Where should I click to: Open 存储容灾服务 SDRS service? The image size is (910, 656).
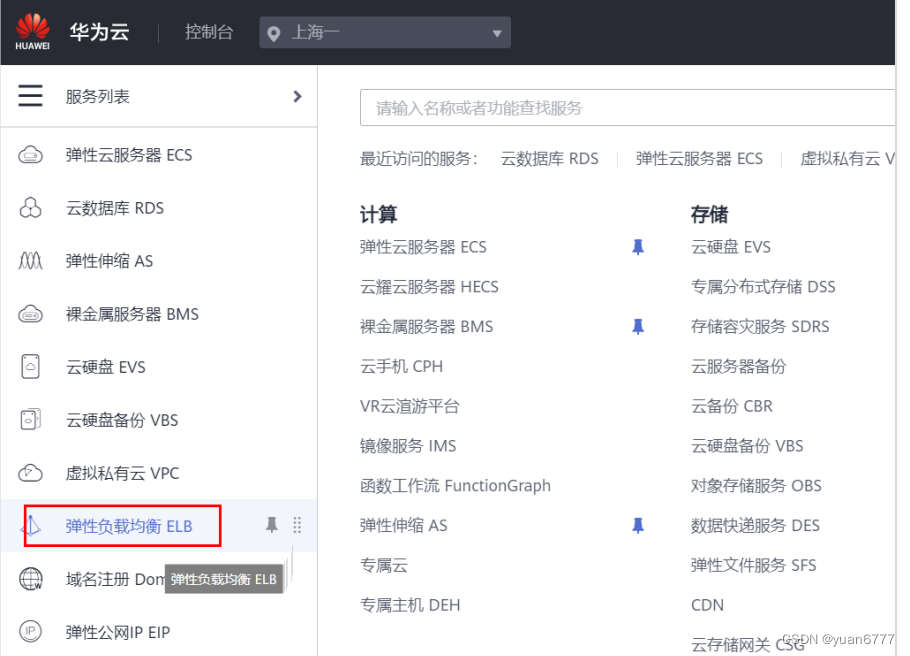(760, 326)
